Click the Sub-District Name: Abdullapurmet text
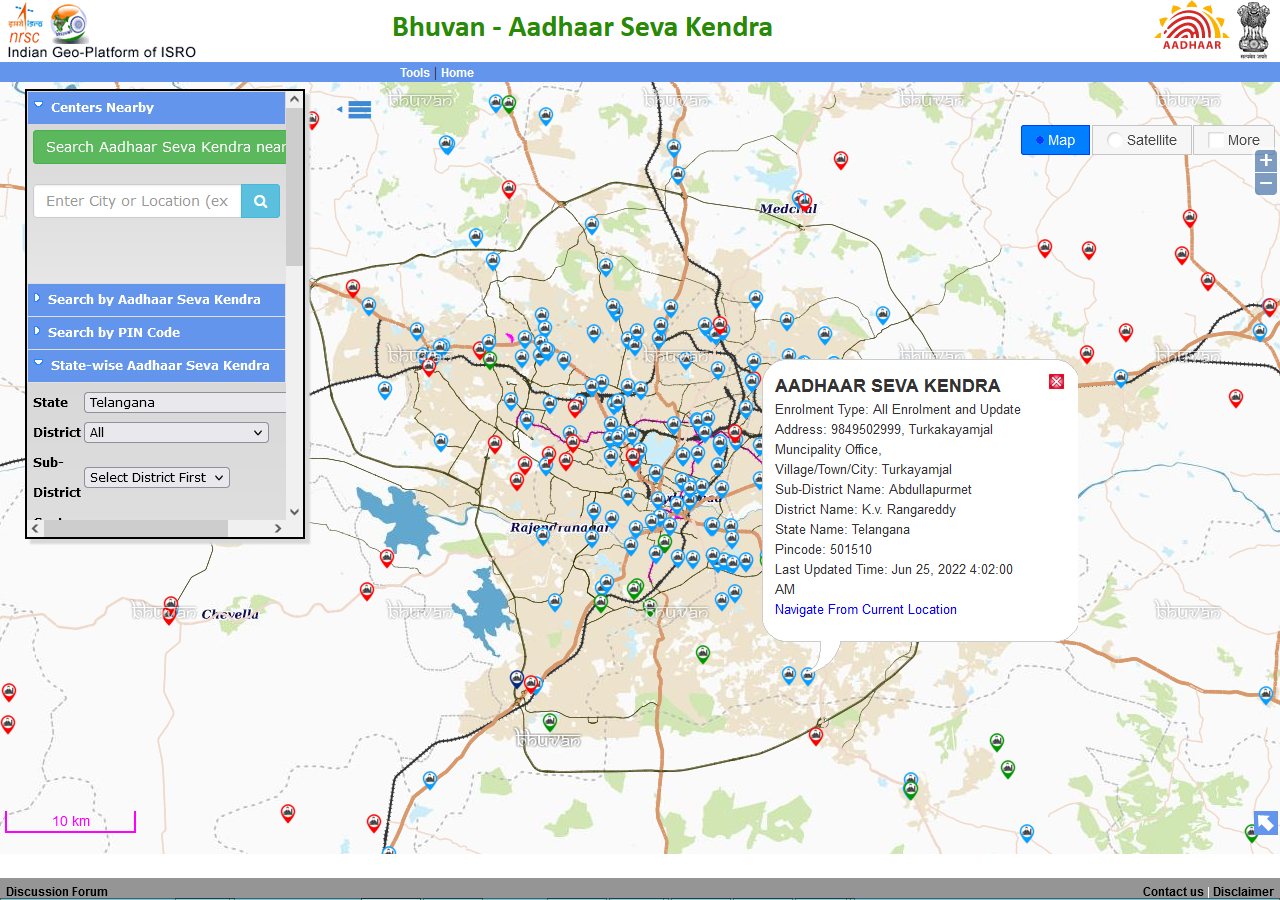 [873, 489]
